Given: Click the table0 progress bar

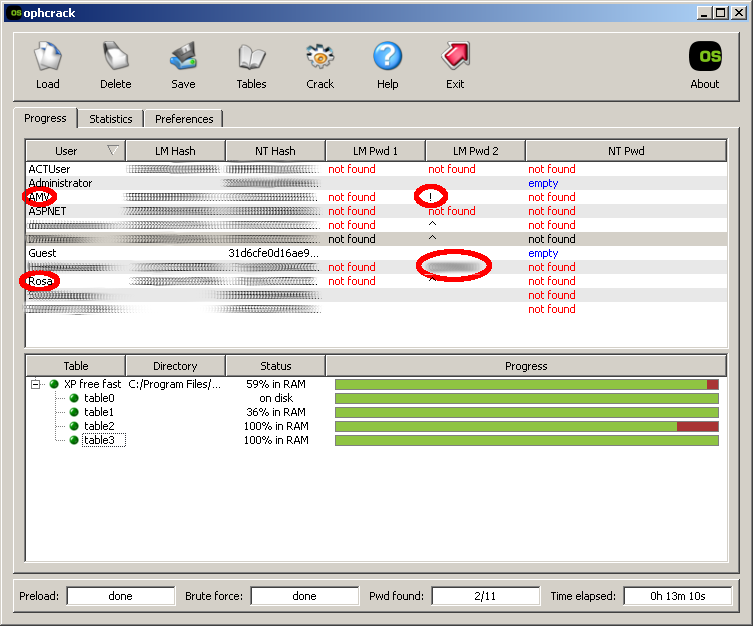Looking at the screenshot, I should [x=527, y=398].
